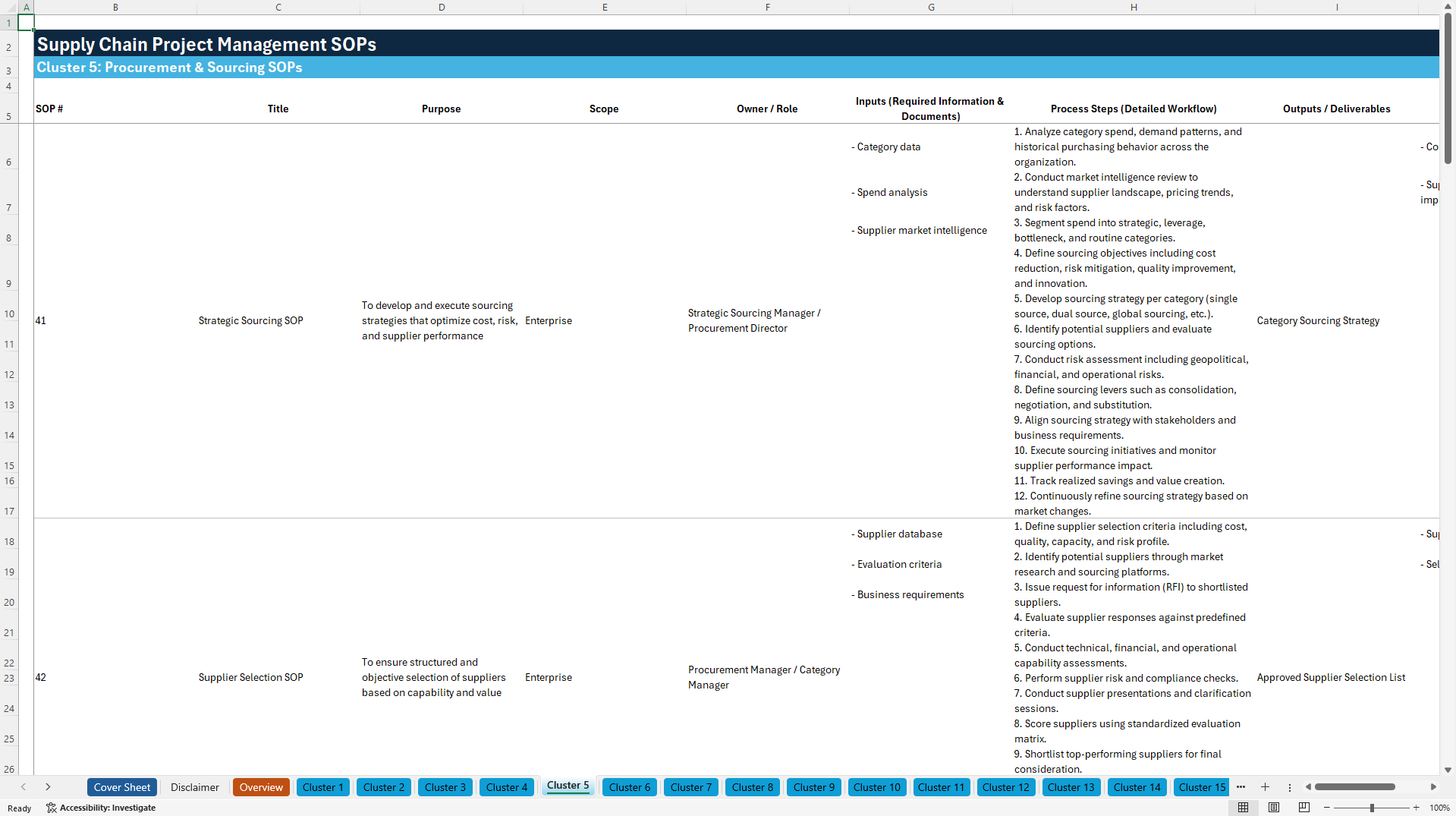Switch to Page Layout view
This screenshot has height=816, width=1456.
coord(1274,808)
